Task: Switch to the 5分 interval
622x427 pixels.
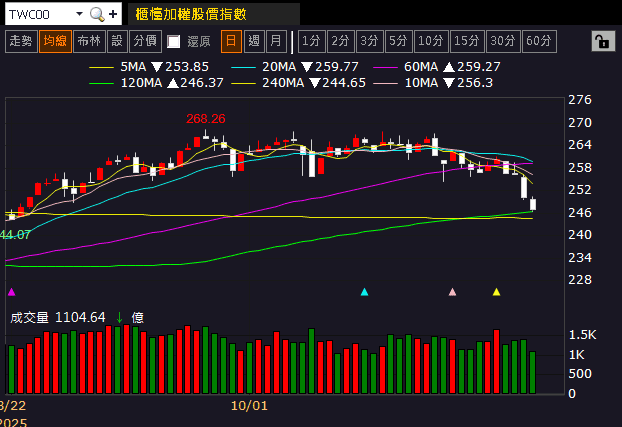Action: click(399, 41)
